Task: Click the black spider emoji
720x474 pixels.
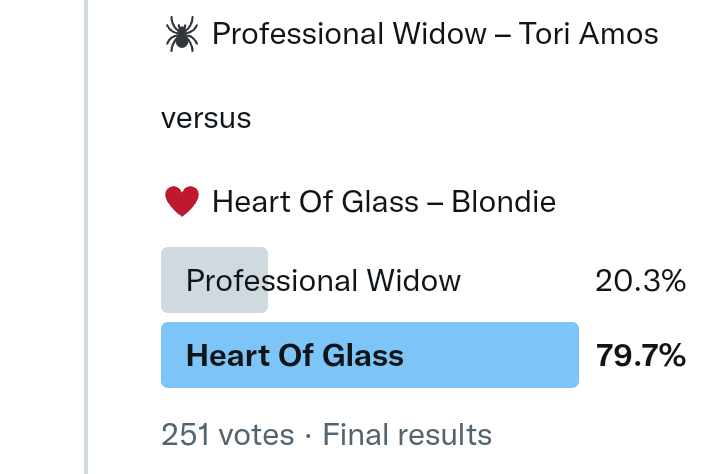Action: 181,35
